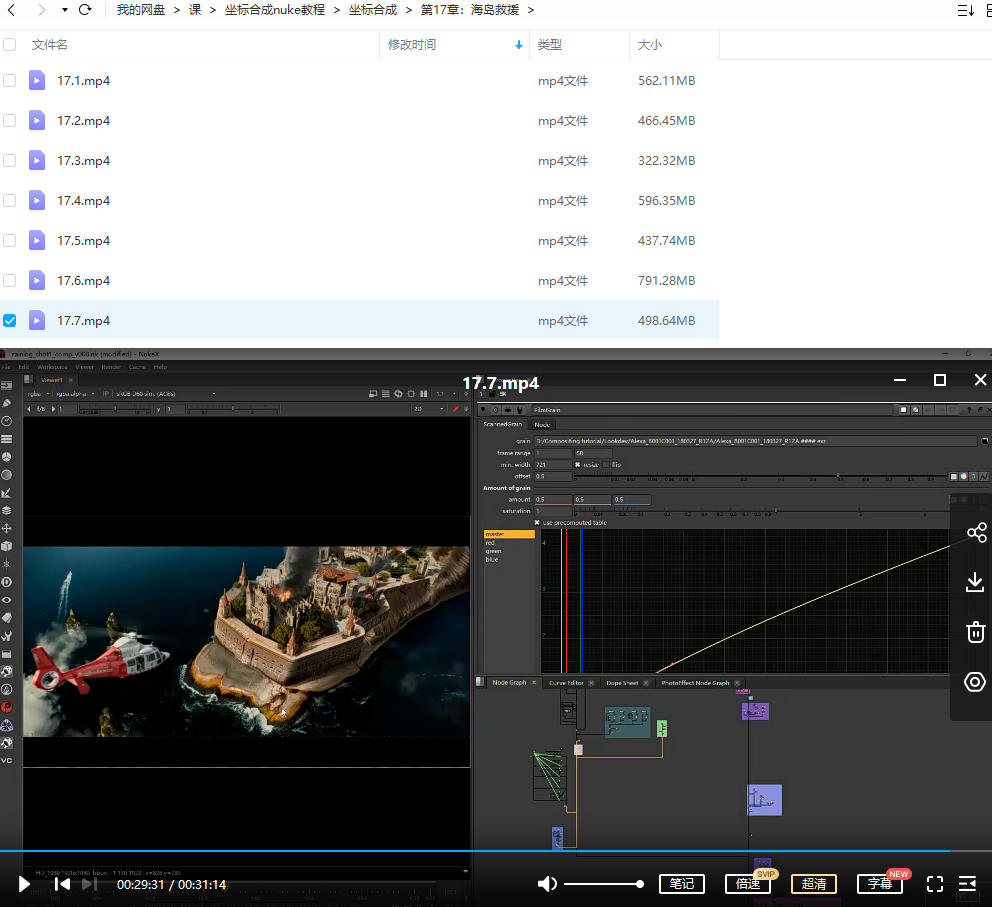
Task: Open the video playlist panel icon
Action: (967, 884)
